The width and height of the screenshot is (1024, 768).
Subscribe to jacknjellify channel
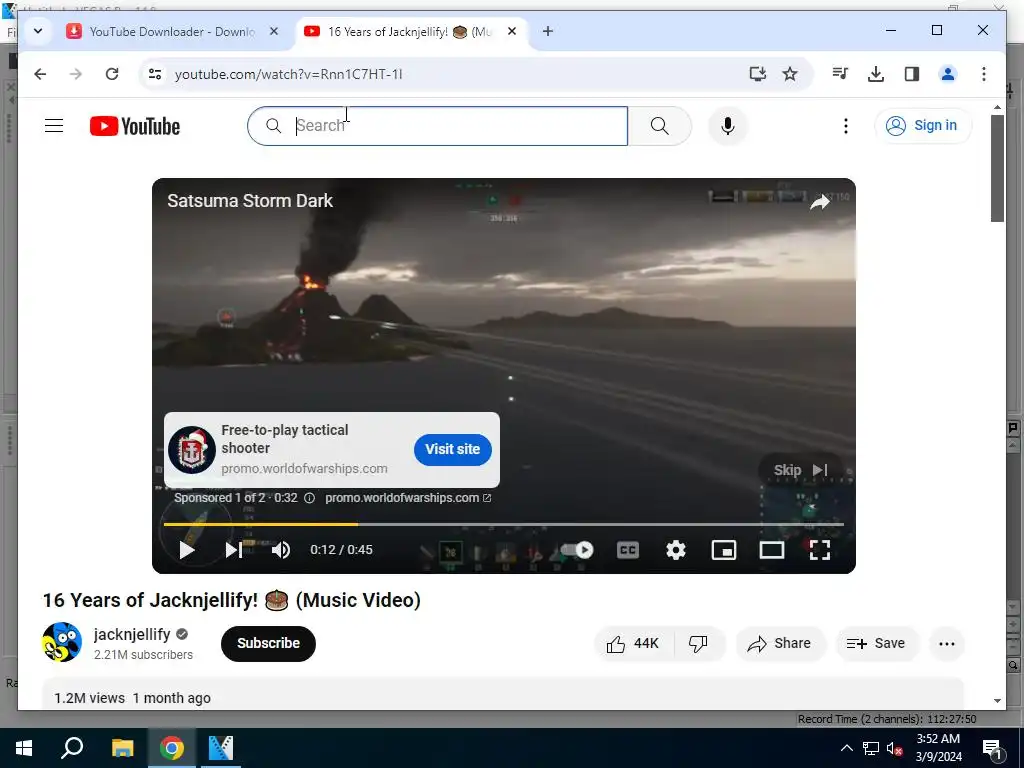268,643
